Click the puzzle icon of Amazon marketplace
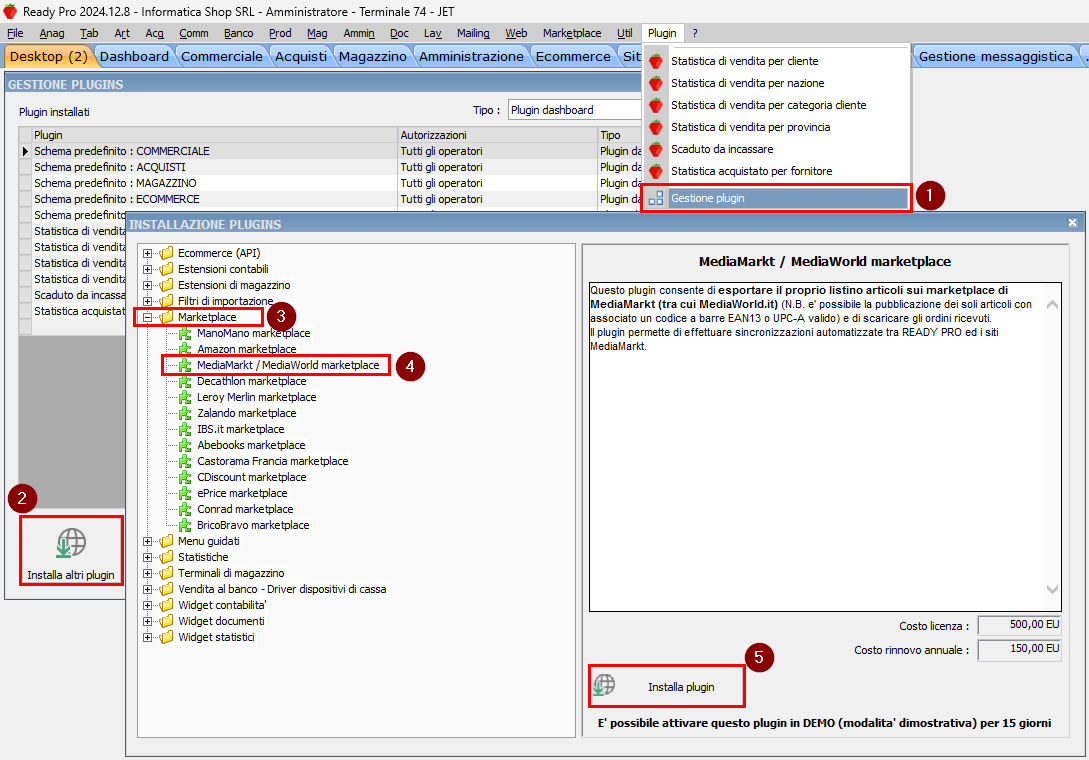 [x=185, y=349]
